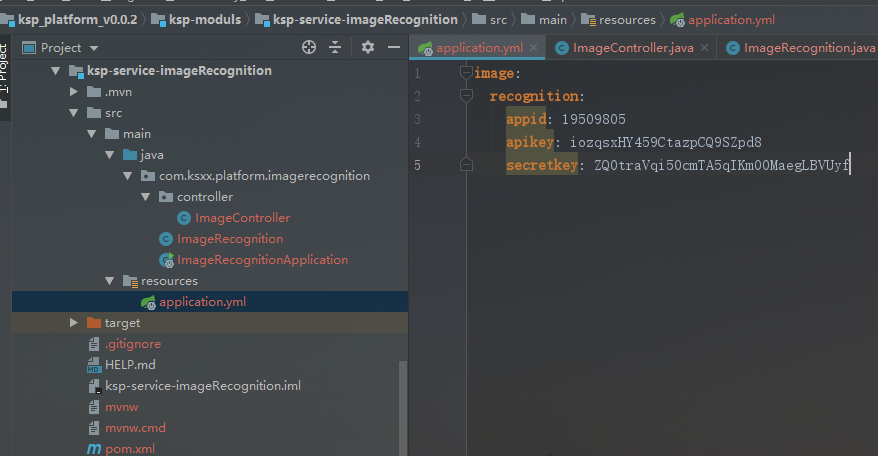This screenshot has width=878, height=456.
Task: Select the mvnw file
Action: click(x=122, y=407)
